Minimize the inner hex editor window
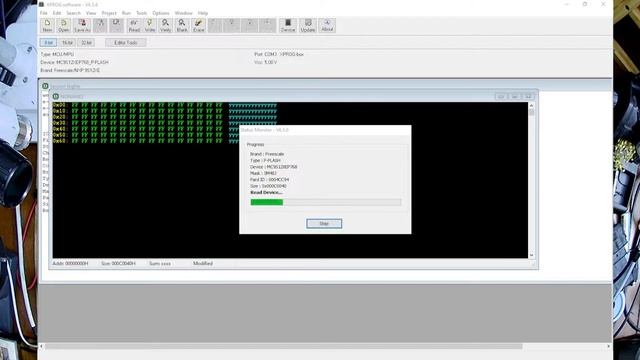Image resolution: width=640 pixels, height=360 pixels. point(501,96)
